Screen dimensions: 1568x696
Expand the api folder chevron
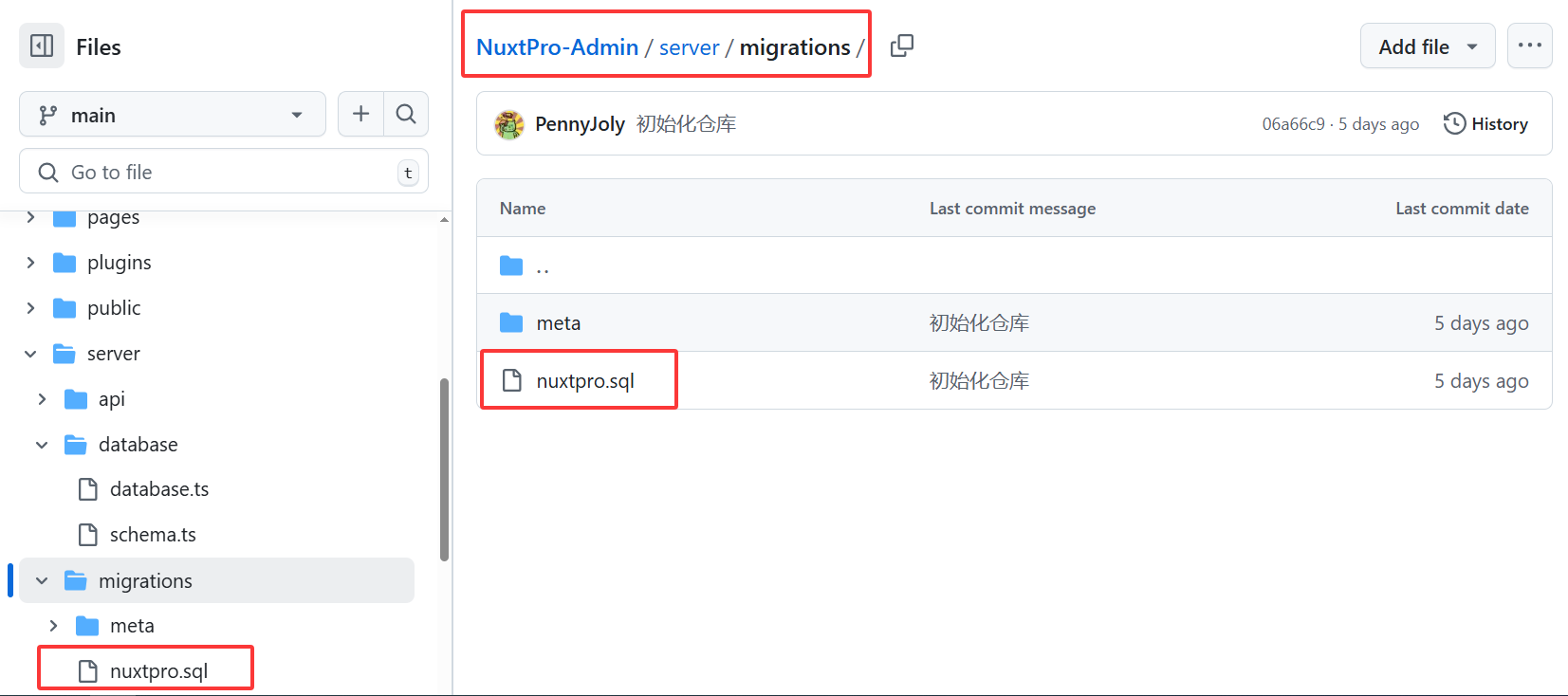coord(42,399)
